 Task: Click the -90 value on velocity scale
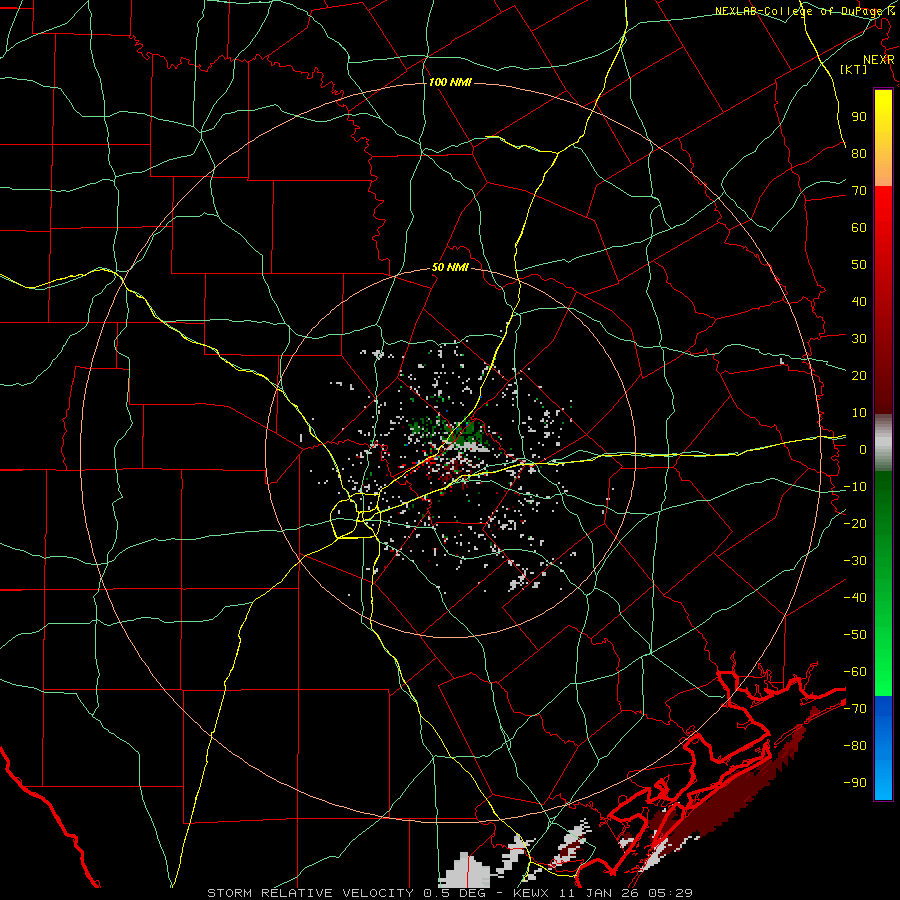(x=855, y=782)
